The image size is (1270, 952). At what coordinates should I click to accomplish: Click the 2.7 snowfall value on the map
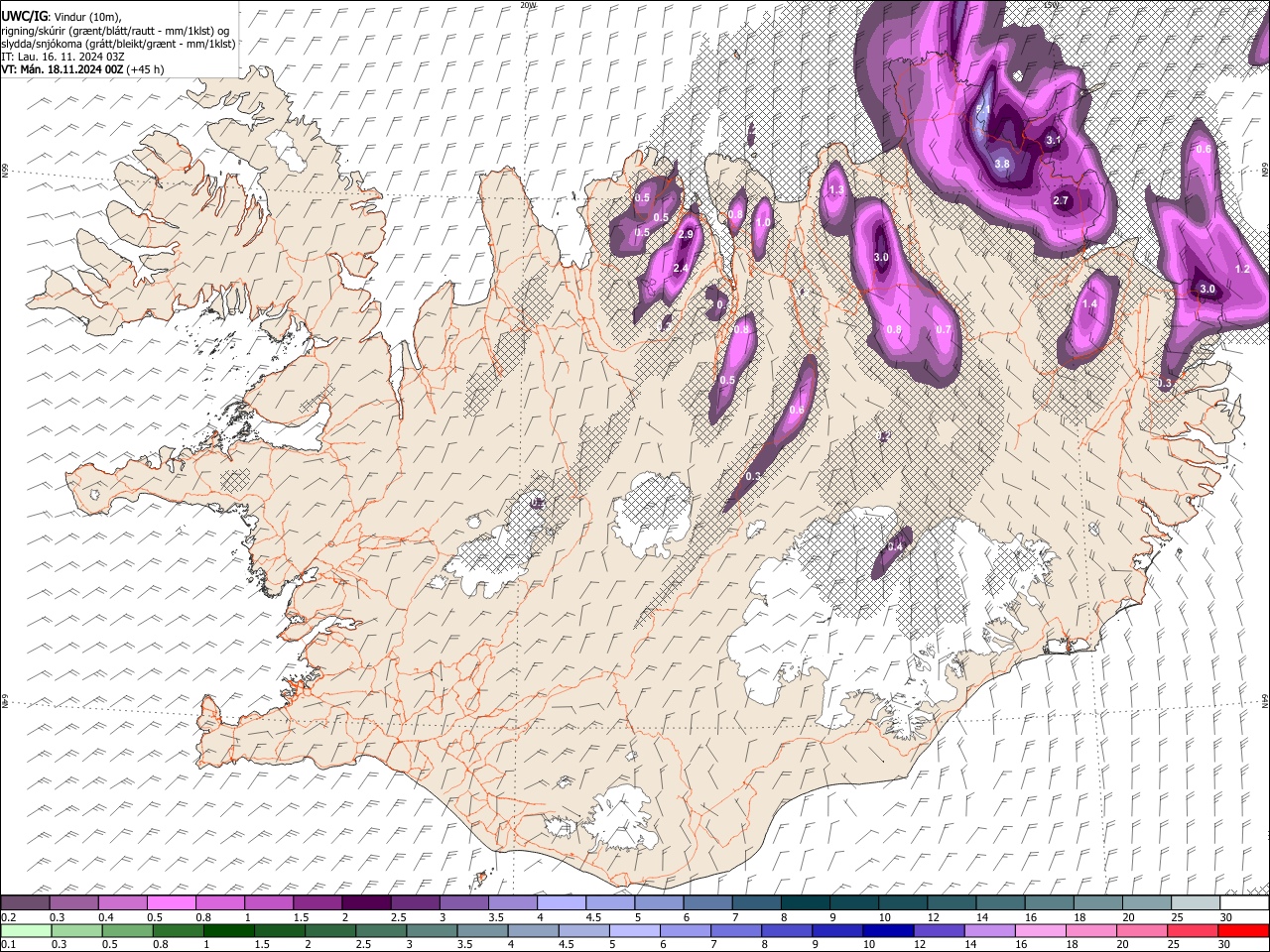click(1061, 201)
